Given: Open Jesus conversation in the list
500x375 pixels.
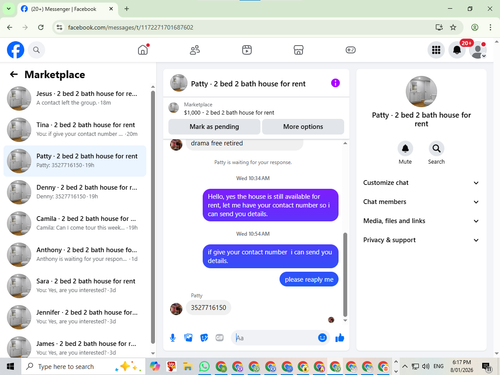Looking at the screenshot, I should click(75, 98).
